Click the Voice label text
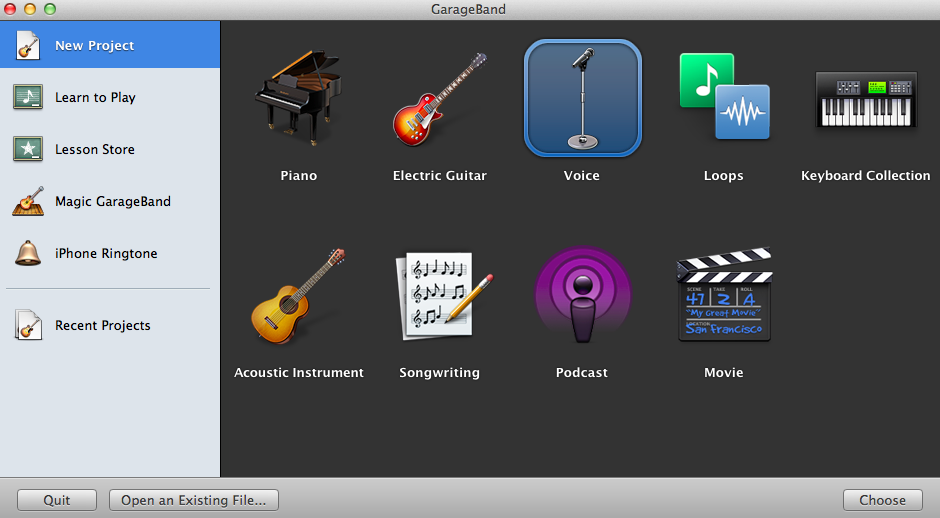 582,176
